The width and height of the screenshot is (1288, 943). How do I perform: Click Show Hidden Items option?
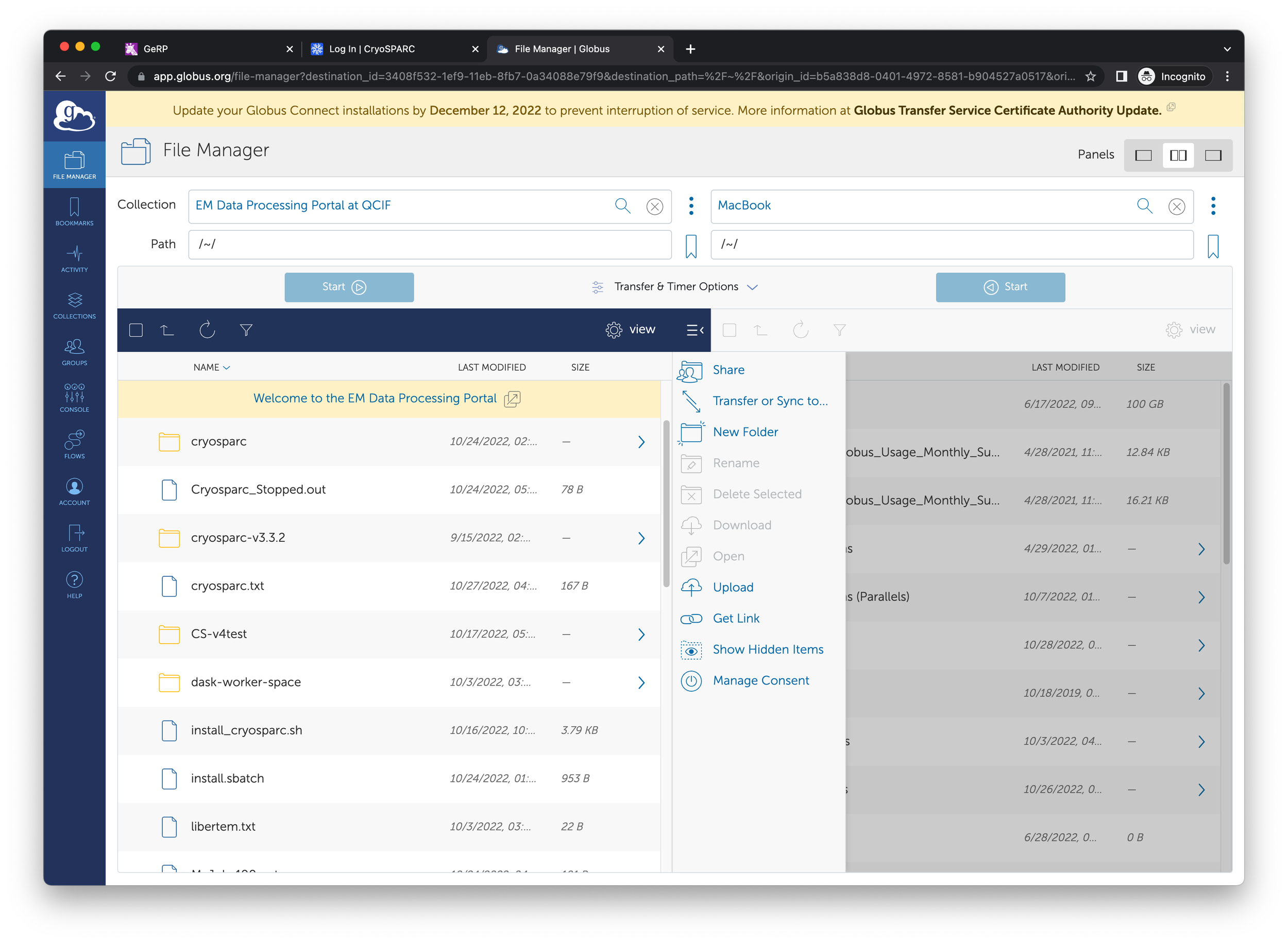click(x=767, y=649)
